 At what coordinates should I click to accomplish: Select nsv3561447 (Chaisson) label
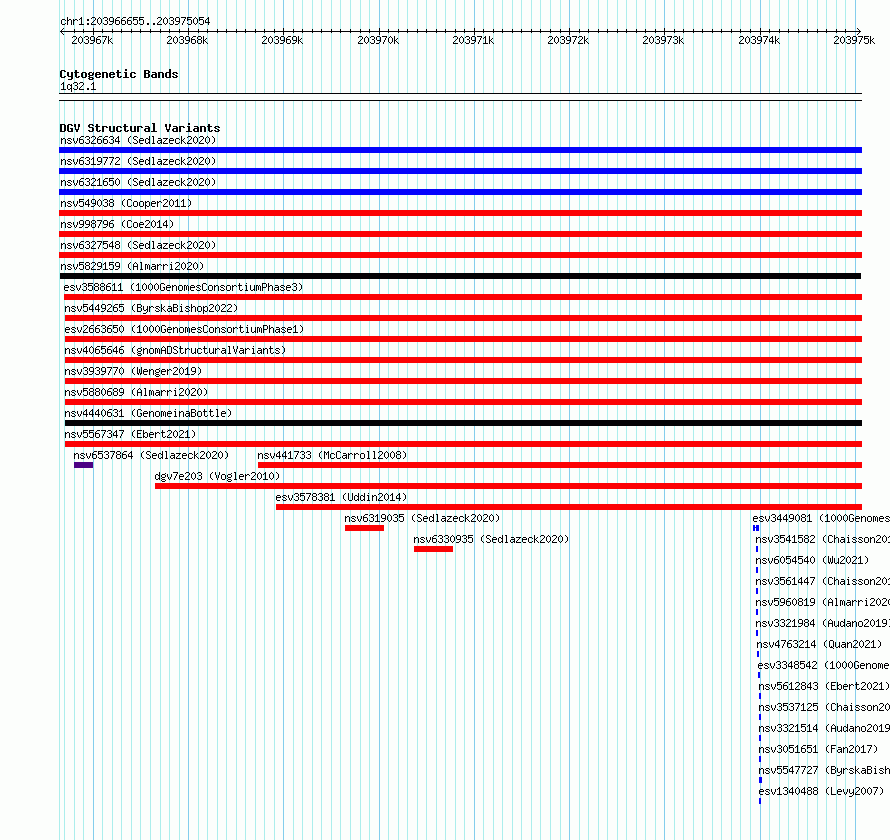click(822, 581)
